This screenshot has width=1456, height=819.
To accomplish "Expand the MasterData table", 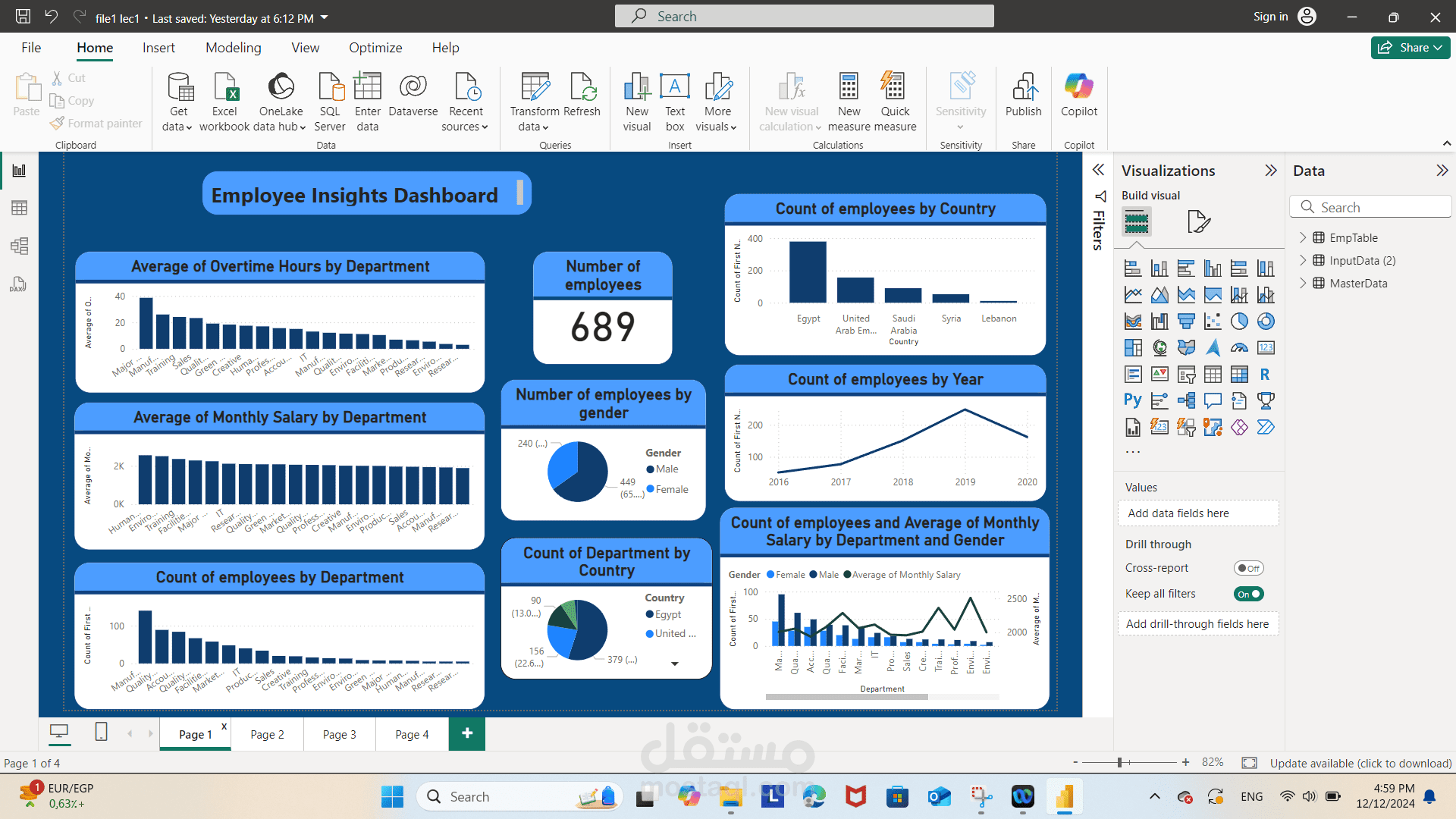I will point(1303,283).
